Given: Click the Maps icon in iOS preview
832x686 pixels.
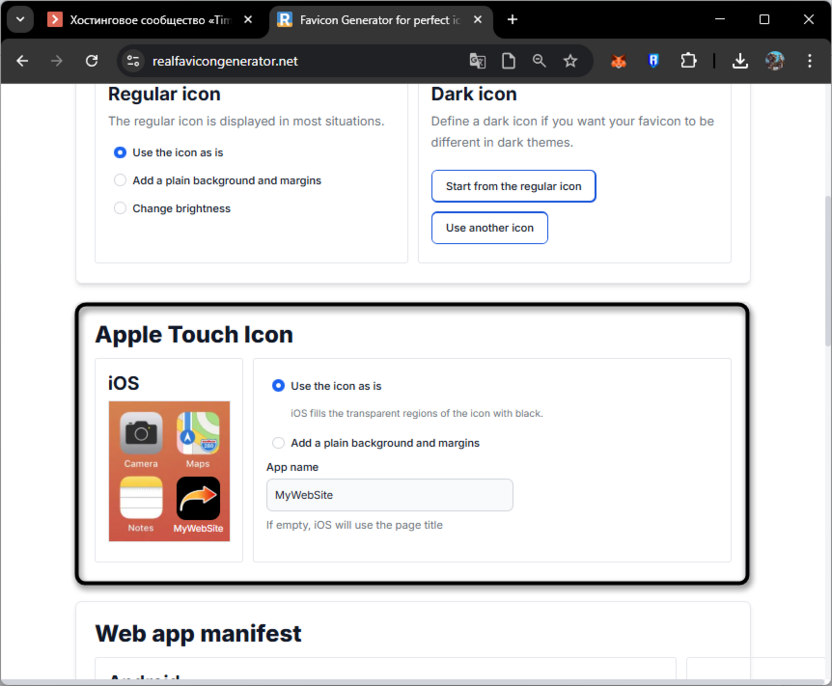Looking at the screenshot, I should pyautogui.click(x=198, y=433).
